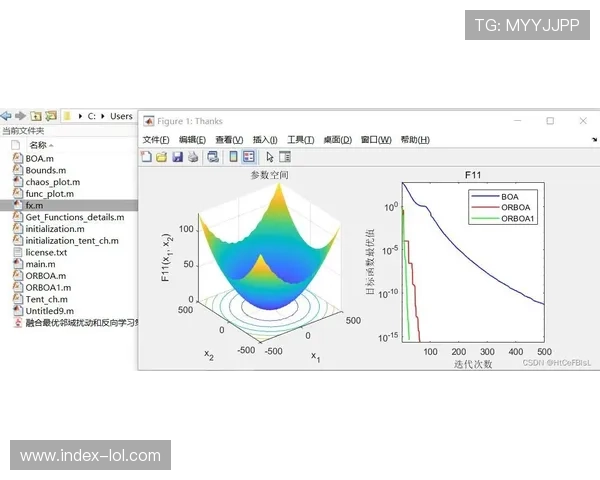Open the Property Inspector icon
The width and height of the screenshot is (600, 480).
coord(285,157)
